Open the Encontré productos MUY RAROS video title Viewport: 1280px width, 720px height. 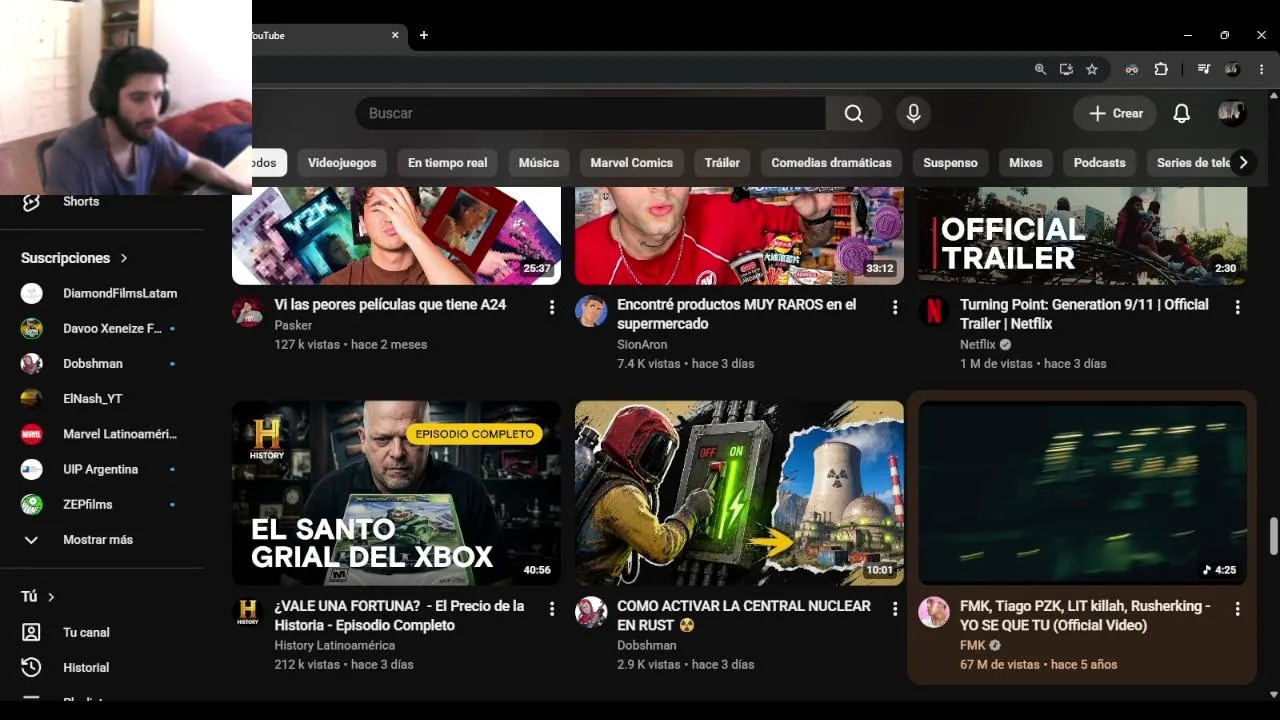(x=737, y=314)
